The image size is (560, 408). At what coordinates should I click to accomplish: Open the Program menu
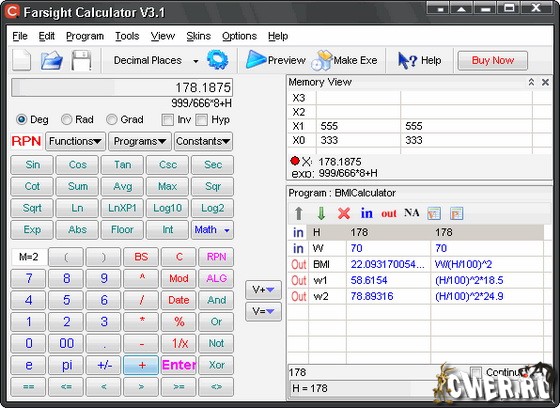(x=85, y=36)
